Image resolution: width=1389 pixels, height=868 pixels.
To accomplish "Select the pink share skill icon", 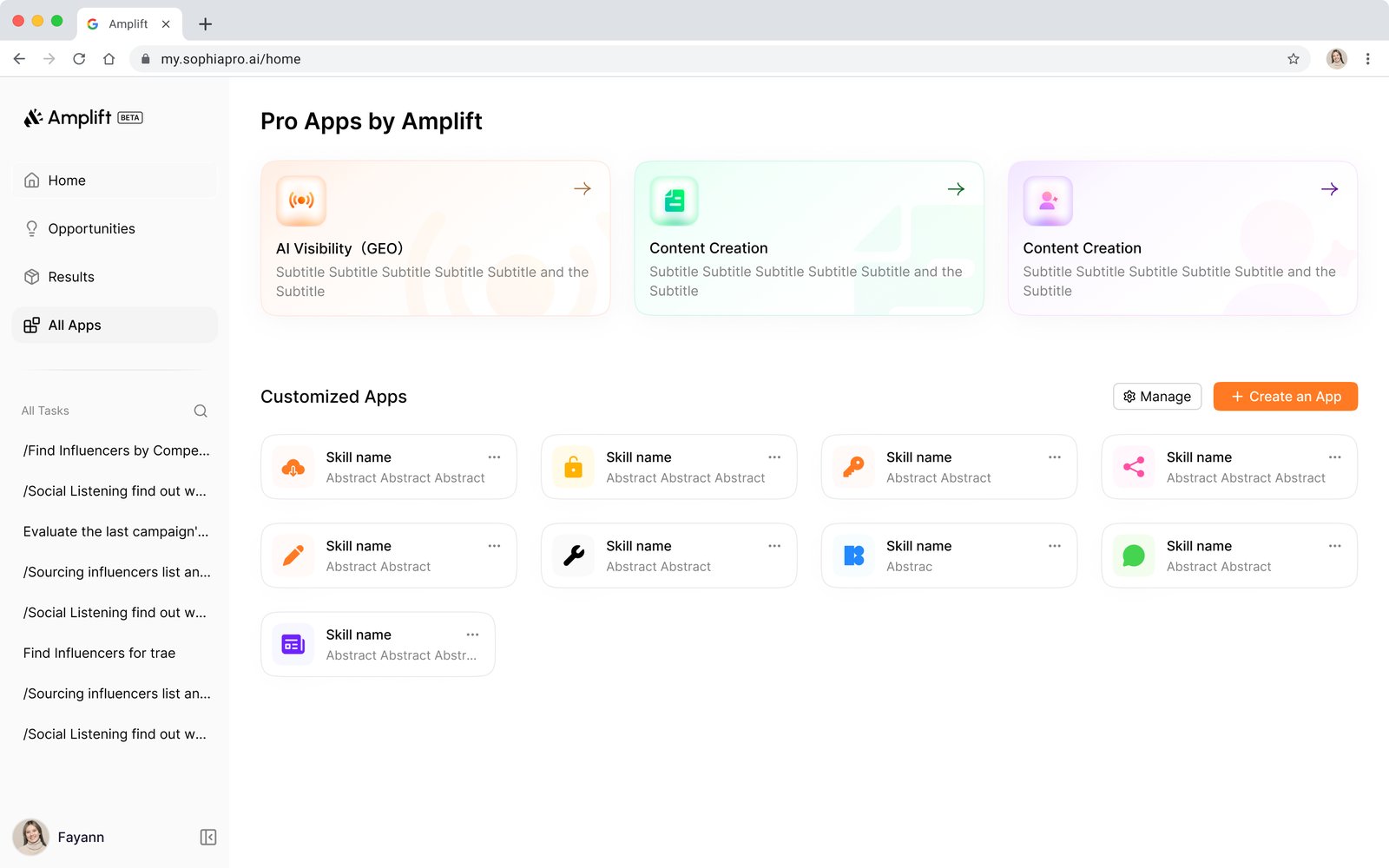I will pyautogui.click(x=1134, y=467).
